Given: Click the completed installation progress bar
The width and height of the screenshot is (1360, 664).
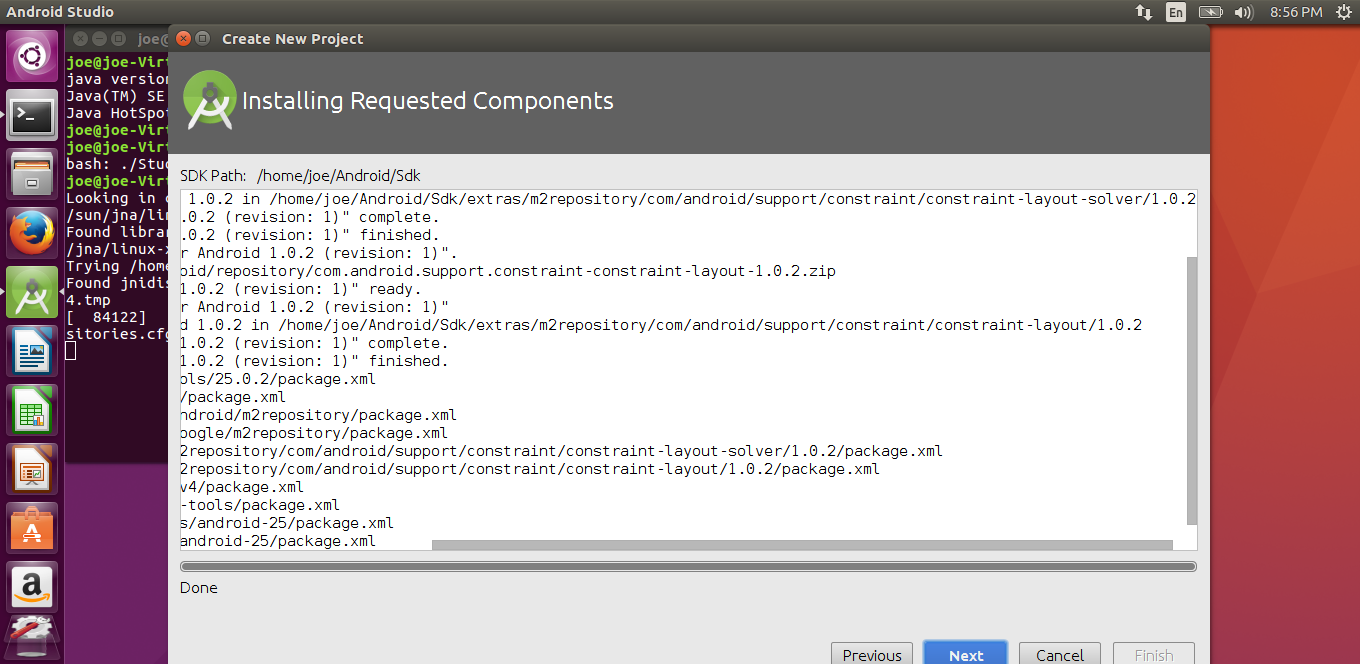Looking at the screenshot, I should point(688,567).
